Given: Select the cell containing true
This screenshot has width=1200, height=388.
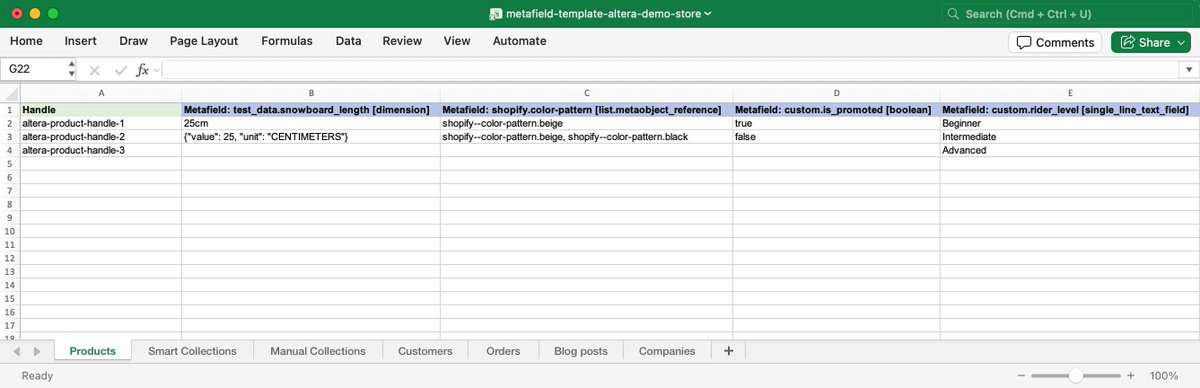Looking at the screenshot, I should 836,122.
